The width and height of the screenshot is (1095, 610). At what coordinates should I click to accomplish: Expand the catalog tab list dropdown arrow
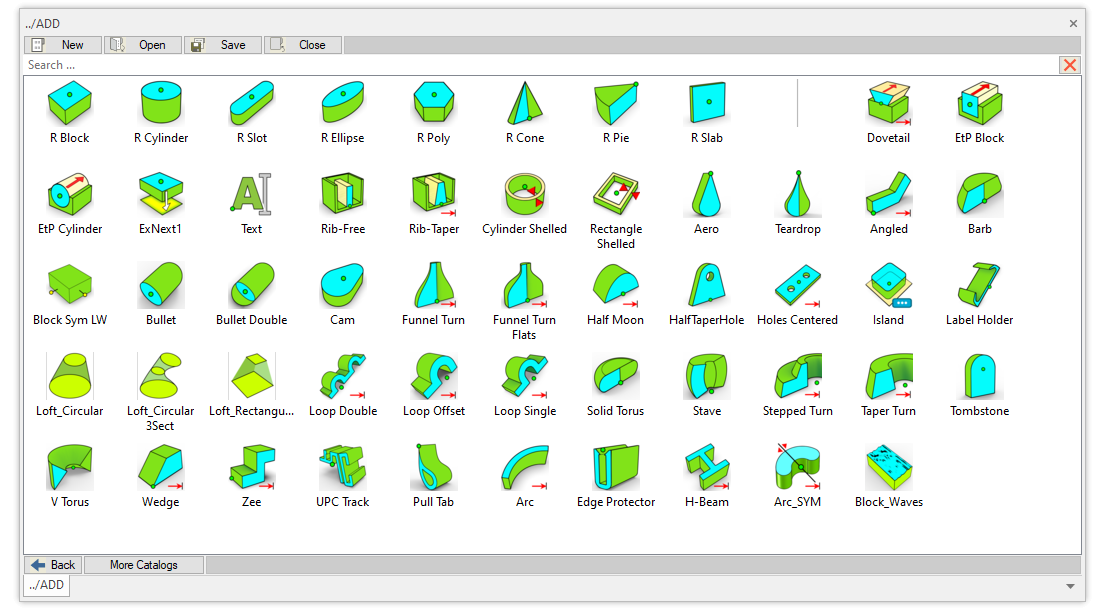point(1070,586)
